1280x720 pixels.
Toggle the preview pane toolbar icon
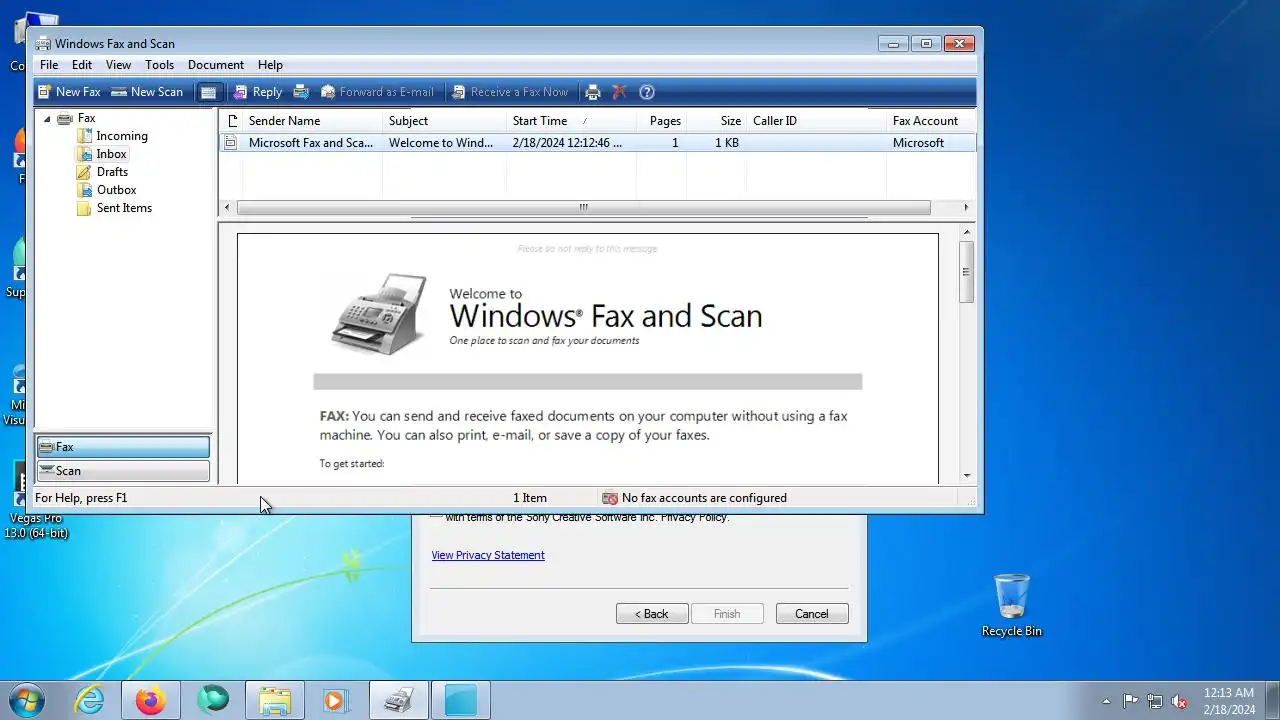208,92
